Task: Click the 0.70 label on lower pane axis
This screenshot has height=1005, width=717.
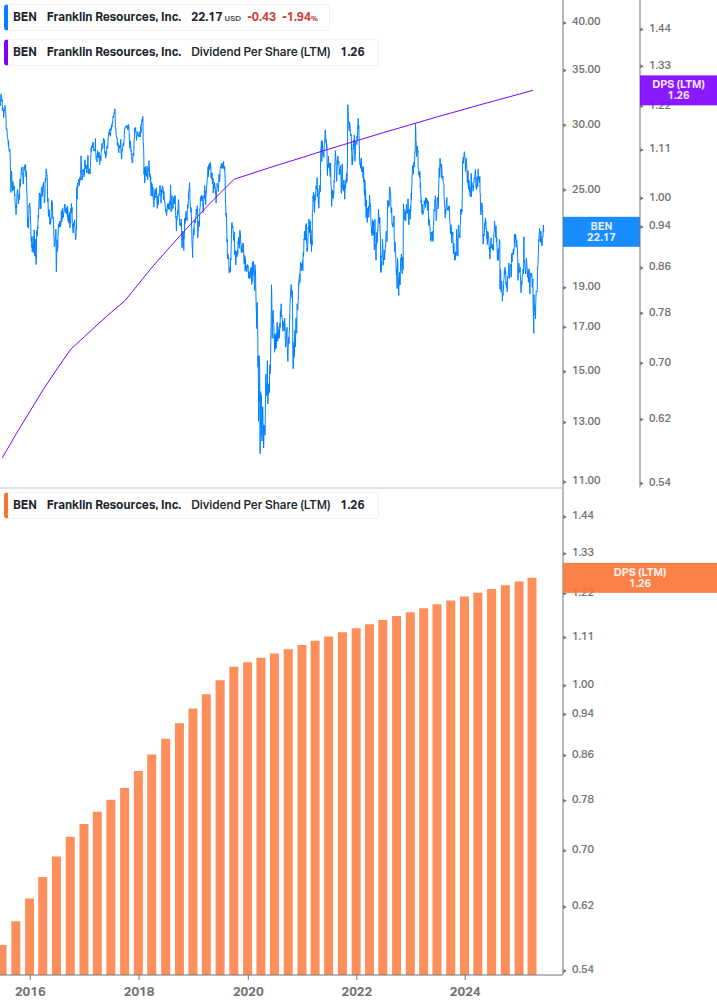Action: [583, 849]
